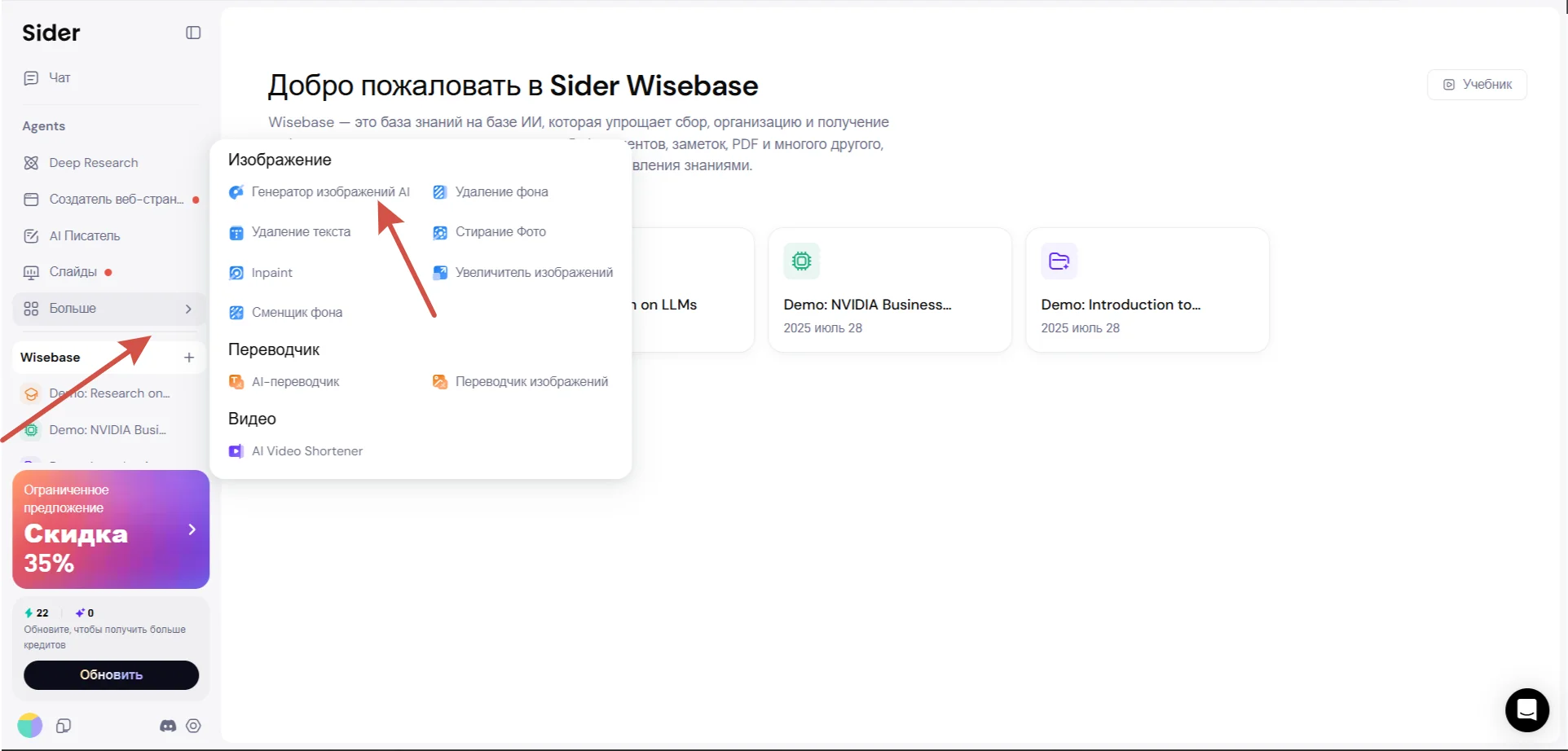Choose Генератор изображений AI
This screenshot has height=751, width=1568.
tap(319, 192)
